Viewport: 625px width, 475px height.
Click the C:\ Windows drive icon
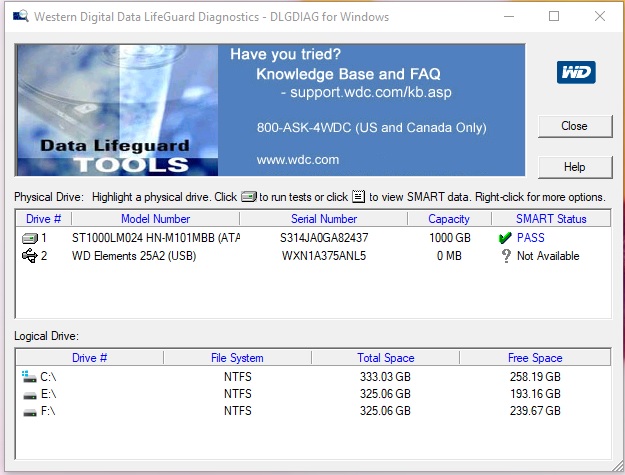pos(29,377)
